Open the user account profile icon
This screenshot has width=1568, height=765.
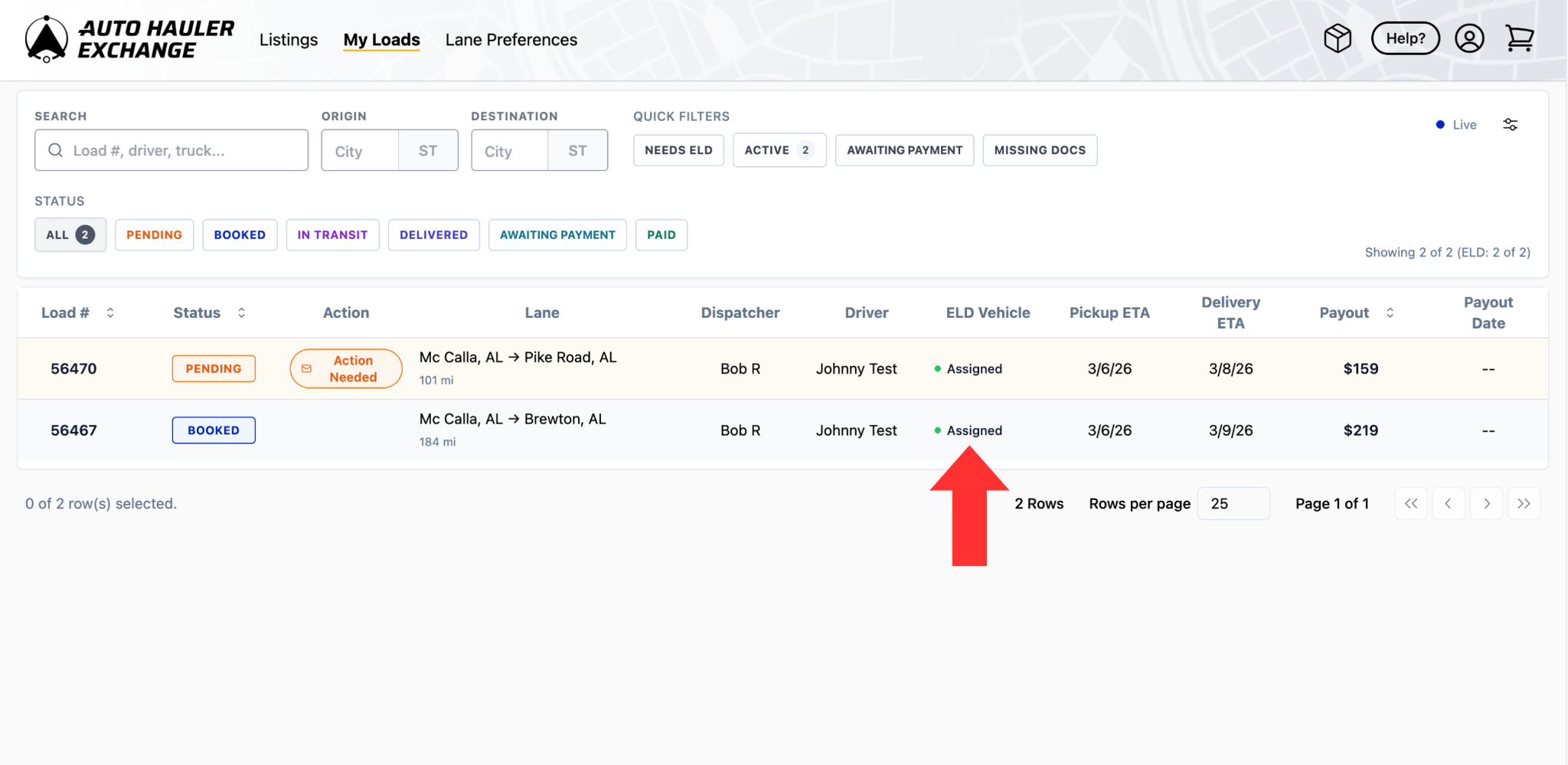pyautogui.click(x=1468, y=38)
